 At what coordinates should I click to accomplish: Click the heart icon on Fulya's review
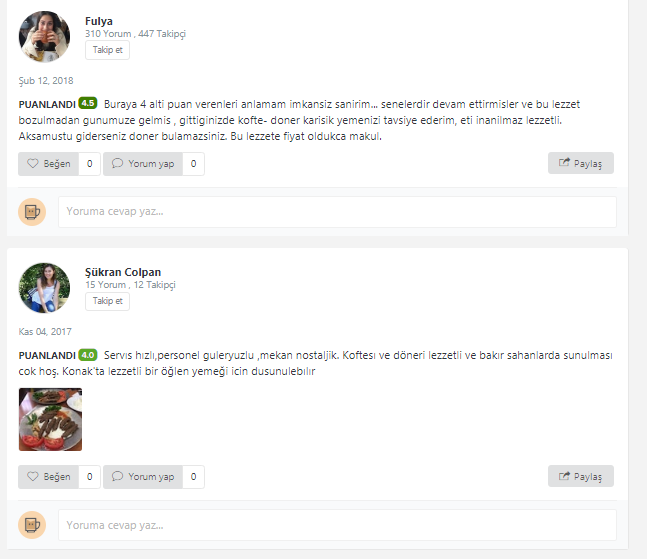click(x=33, y=163)
